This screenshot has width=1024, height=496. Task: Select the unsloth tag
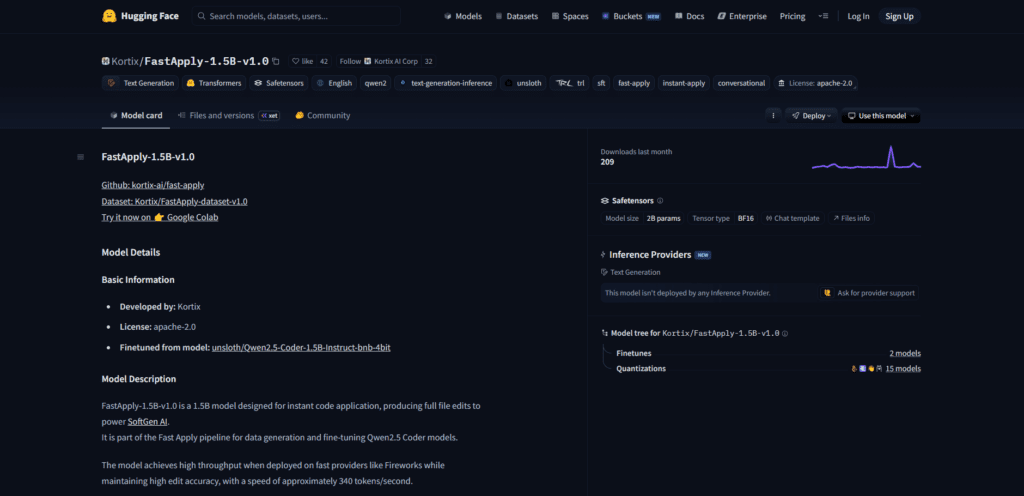click(x=524, y=83)
